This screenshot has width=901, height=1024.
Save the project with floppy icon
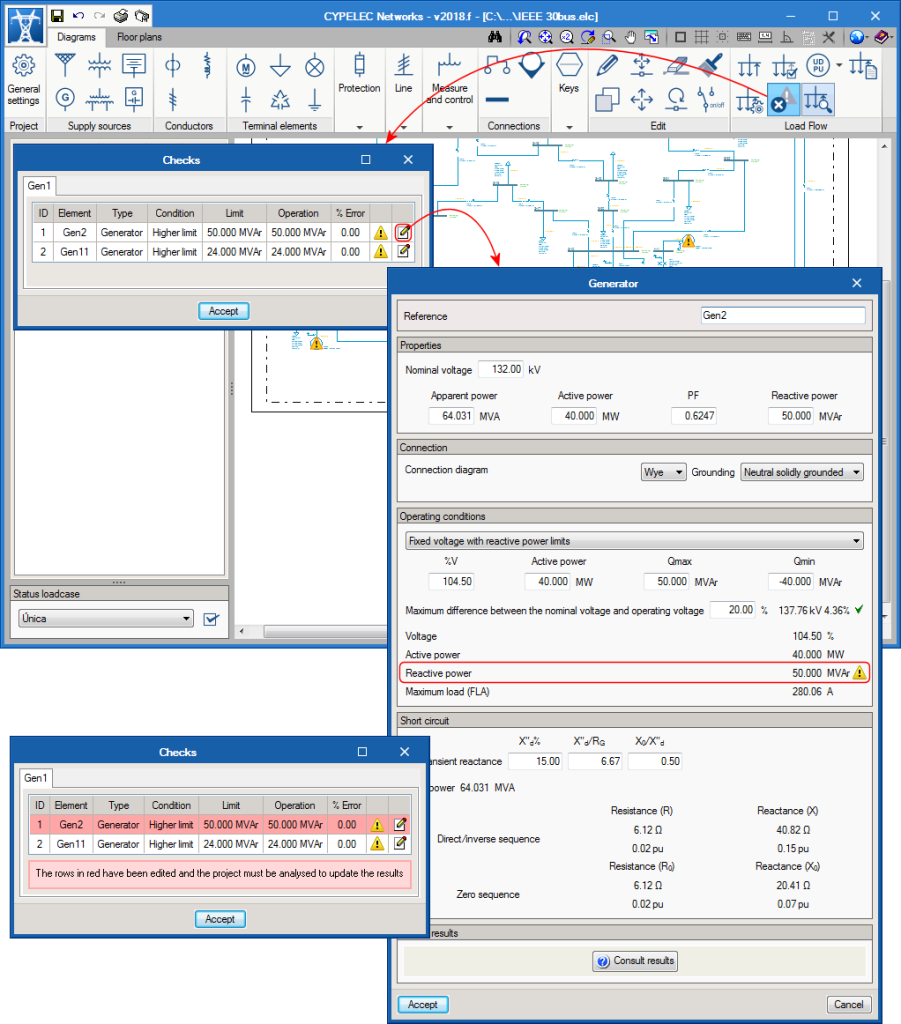(57, 16)
